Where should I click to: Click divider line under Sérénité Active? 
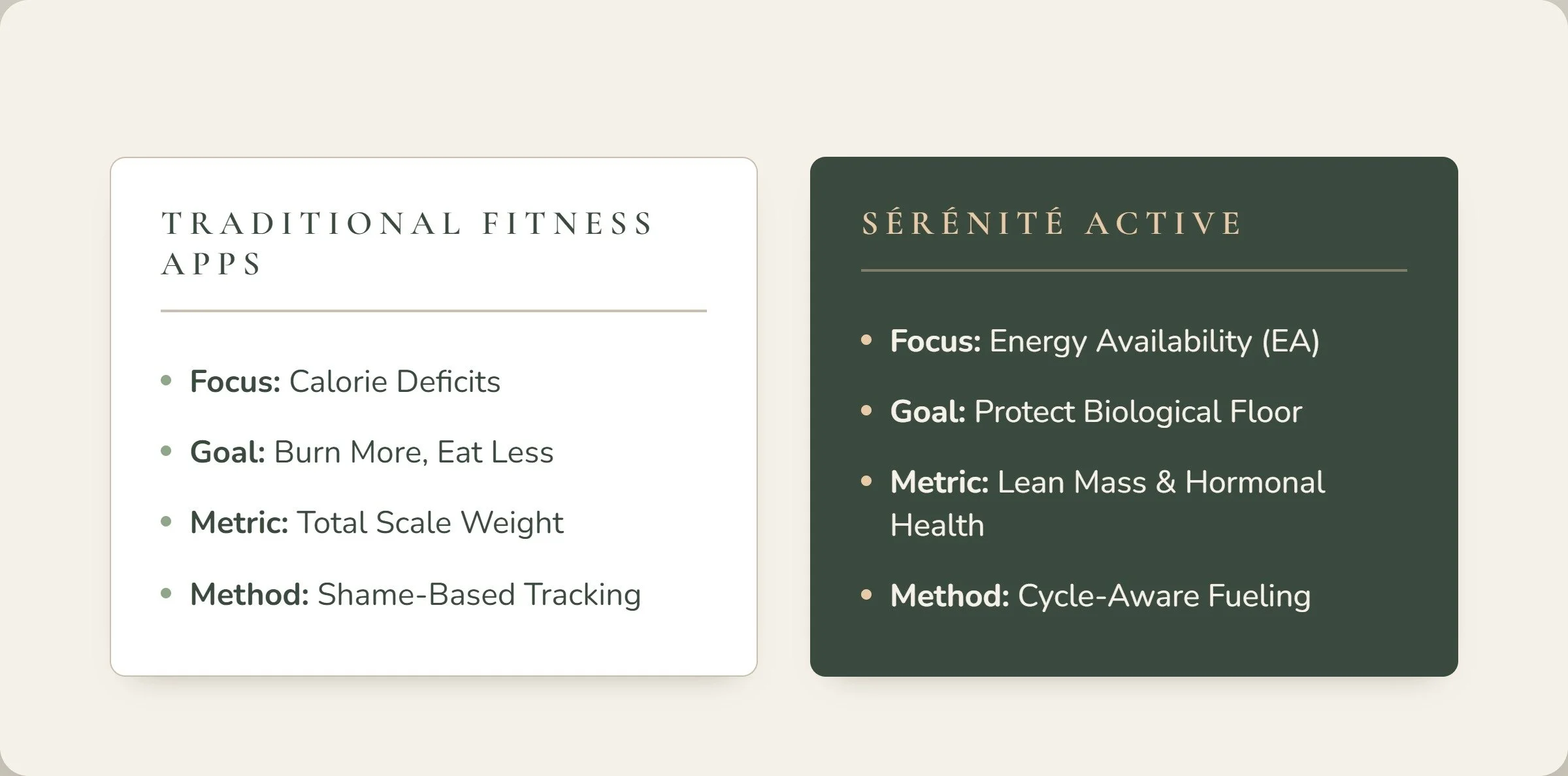point(1134,270)
